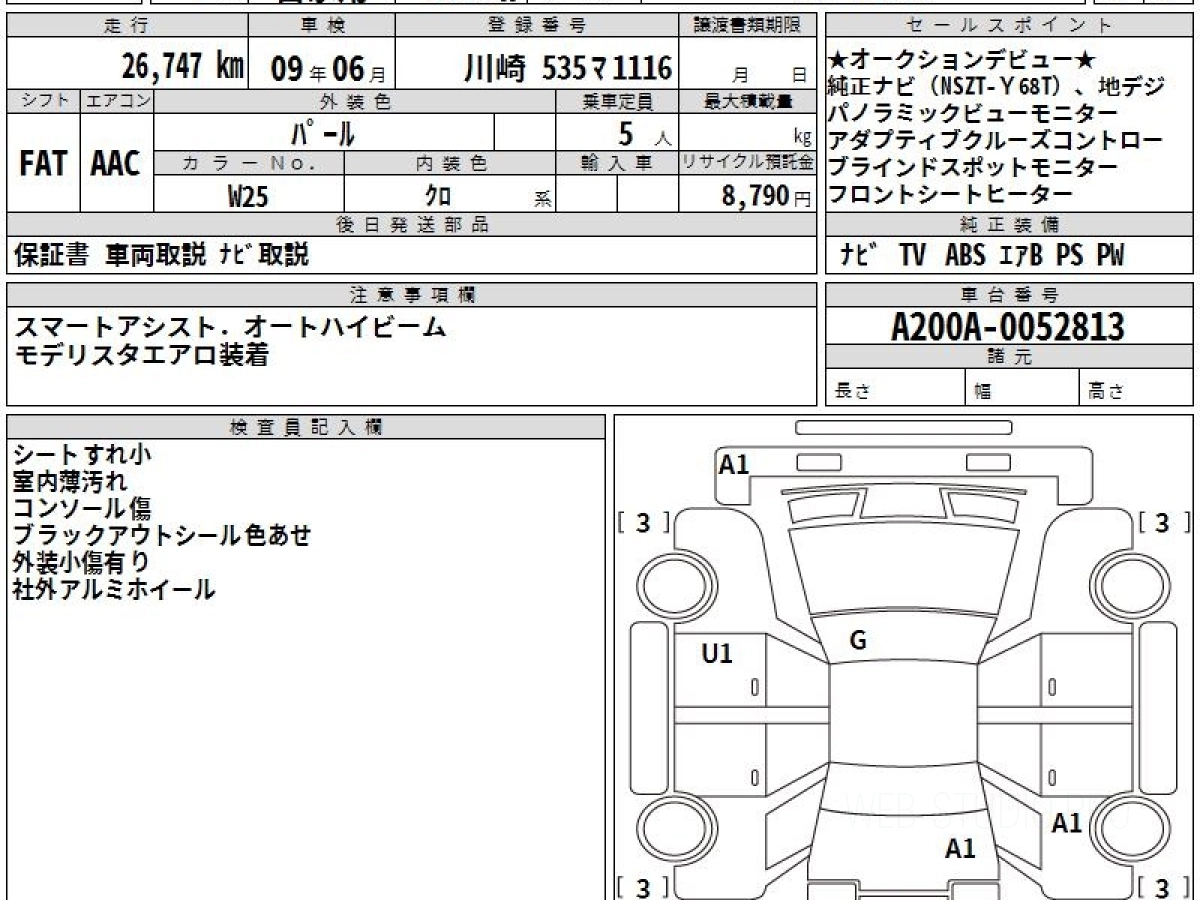1200x900 pixels.
Task: Click the パノラミックビューモニター line
Action: click(973, 114)
